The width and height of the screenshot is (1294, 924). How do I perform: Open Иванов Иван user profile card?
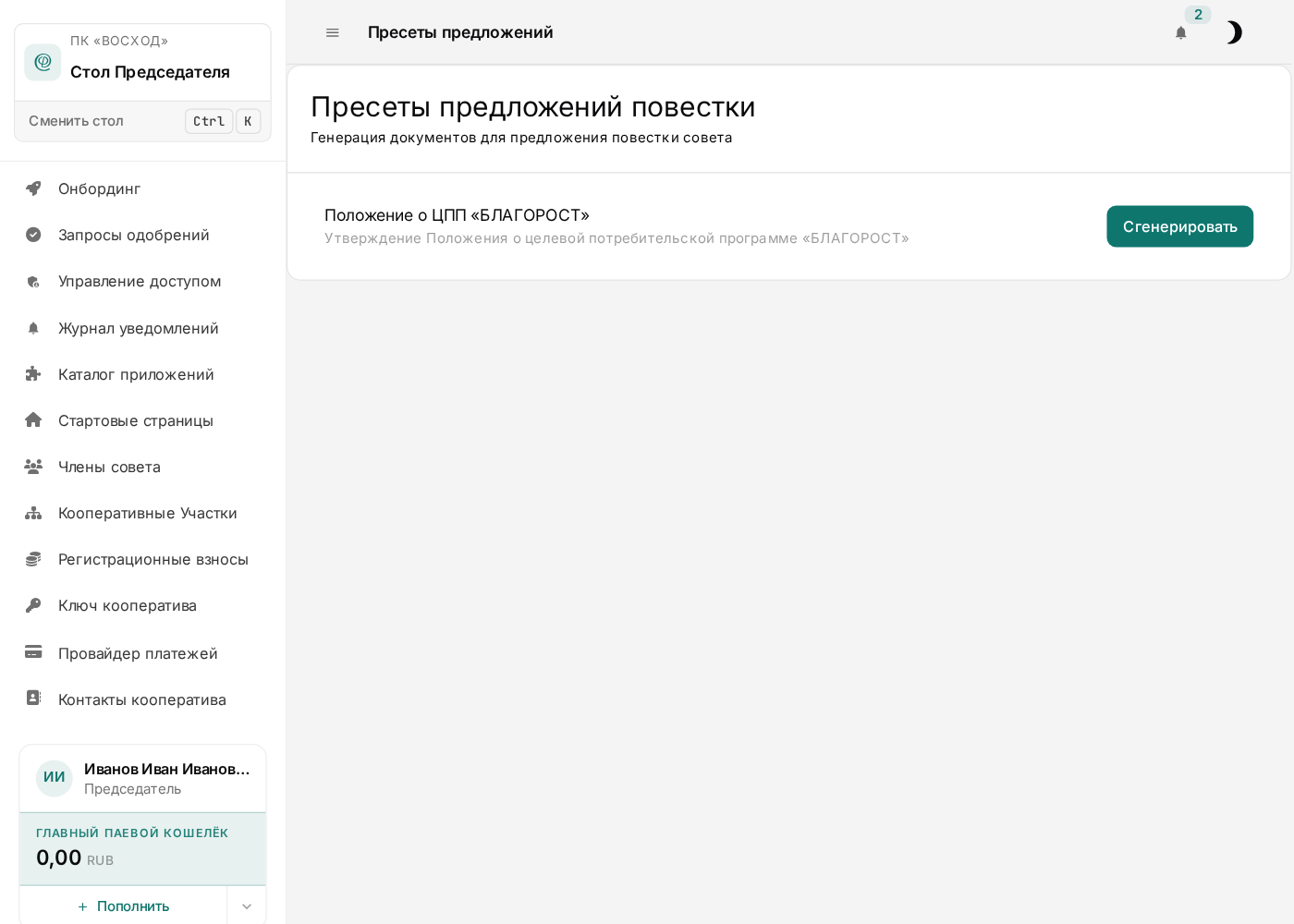click(x=142, y=778)
